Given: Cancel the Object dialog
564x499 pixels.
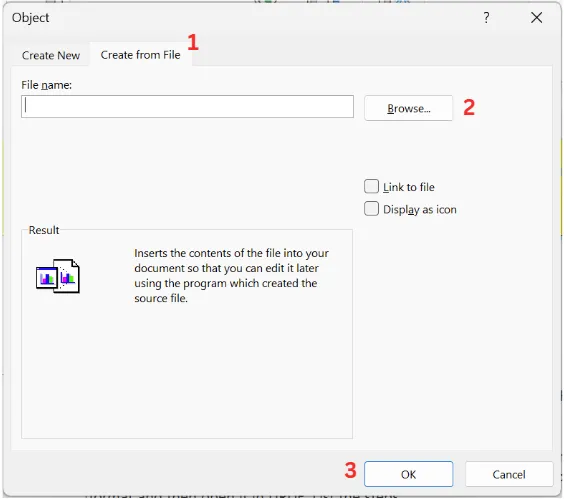Looking at the screenshot, I should 509,474.
